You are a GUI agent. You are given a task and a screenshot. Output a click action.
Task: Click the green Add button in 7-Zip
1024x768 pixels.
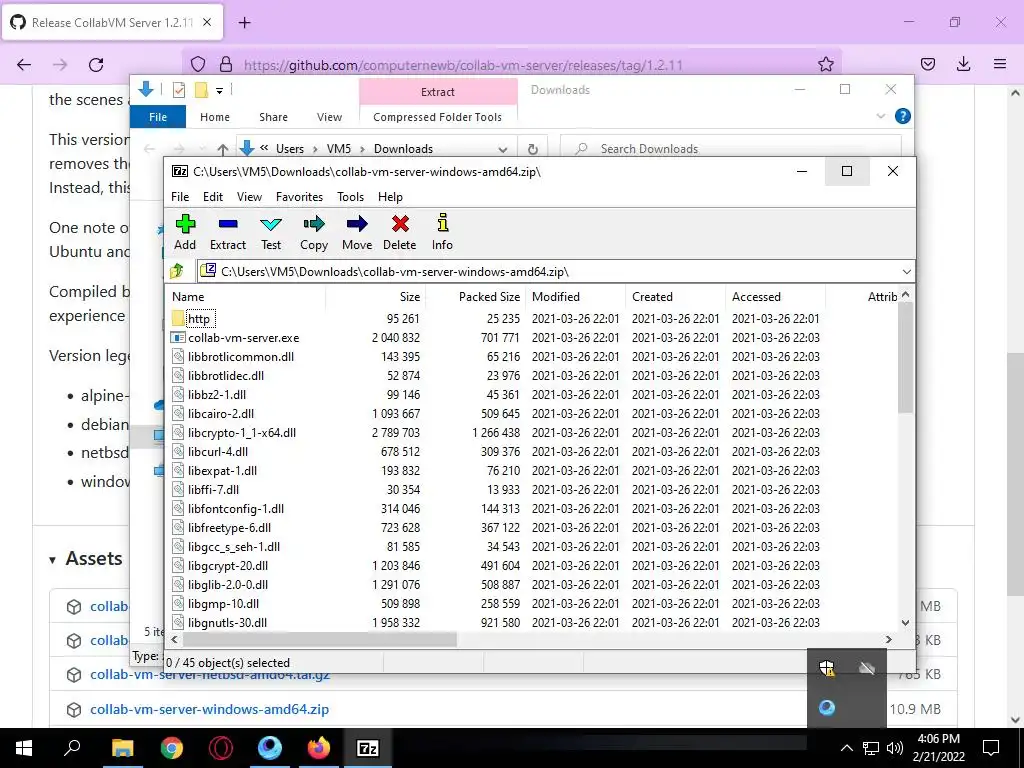tap(185, 232)
